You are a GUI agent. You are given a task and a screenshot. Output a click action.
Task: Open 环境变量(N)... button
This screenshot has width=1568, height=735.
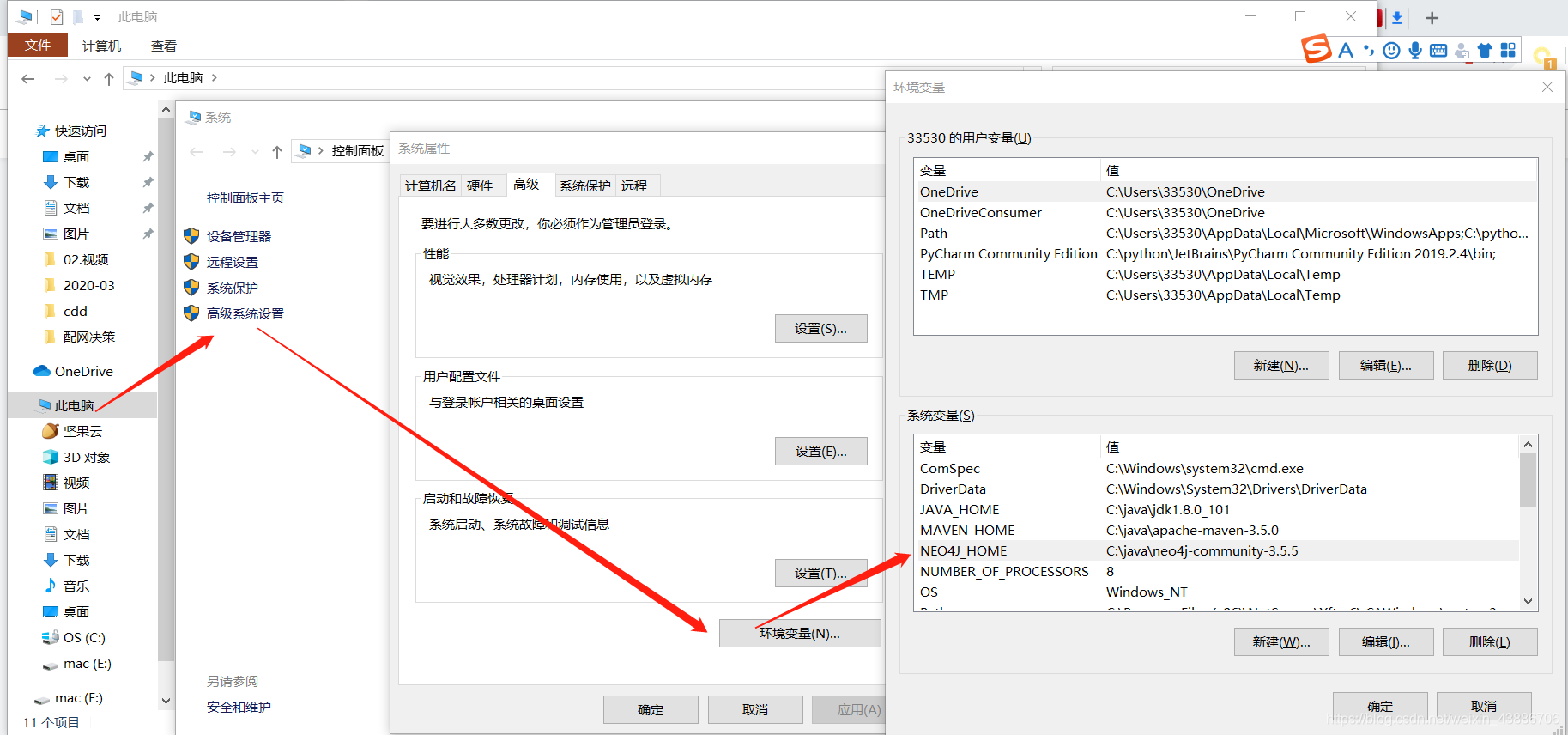[800, 634]
